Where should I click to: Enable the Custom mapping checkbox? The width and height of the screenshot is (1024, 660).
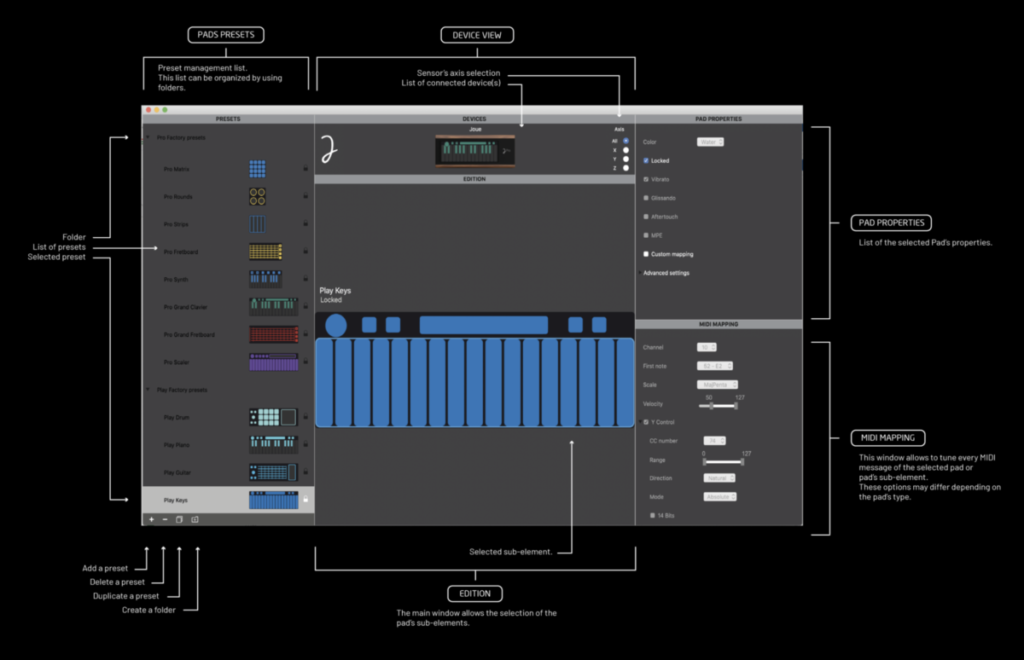point(646,254)
